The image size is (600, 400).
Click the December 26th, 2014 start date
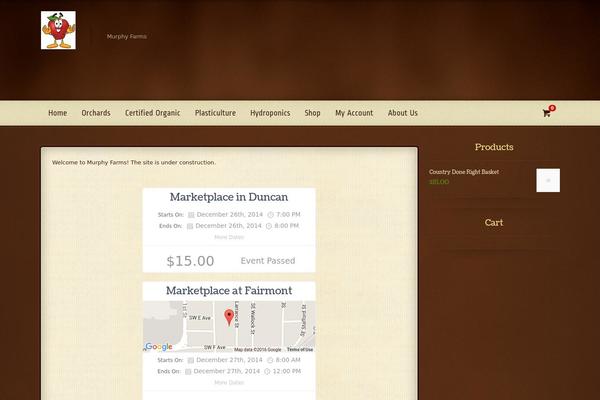click(230, 214)
